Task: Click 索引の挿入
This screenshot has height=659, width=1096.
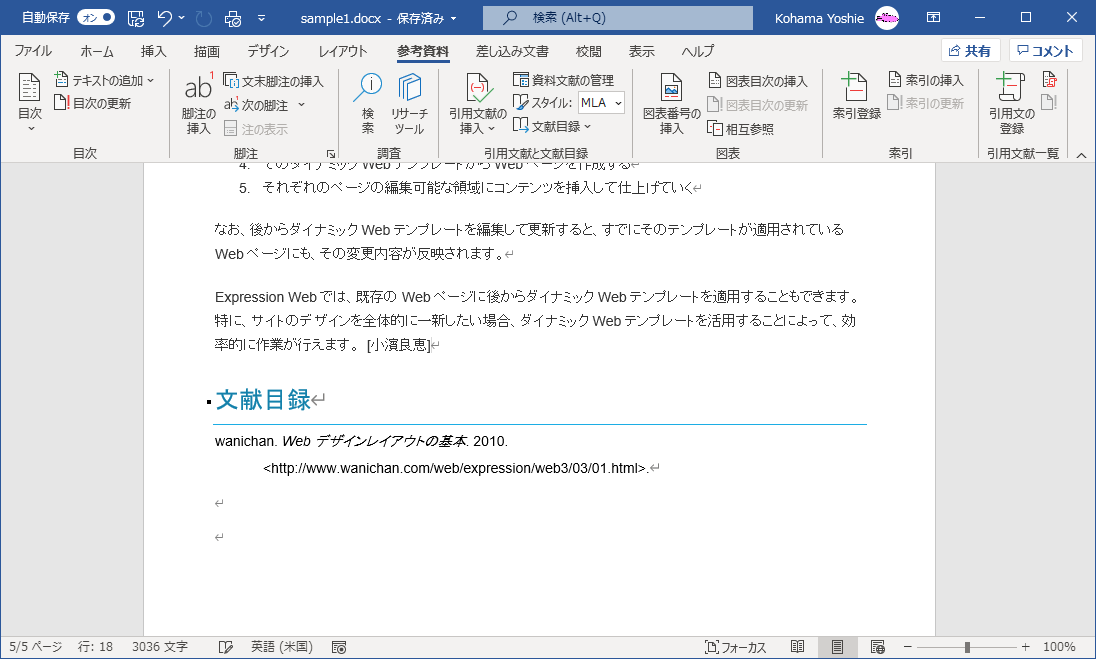Action: [925, 80]
